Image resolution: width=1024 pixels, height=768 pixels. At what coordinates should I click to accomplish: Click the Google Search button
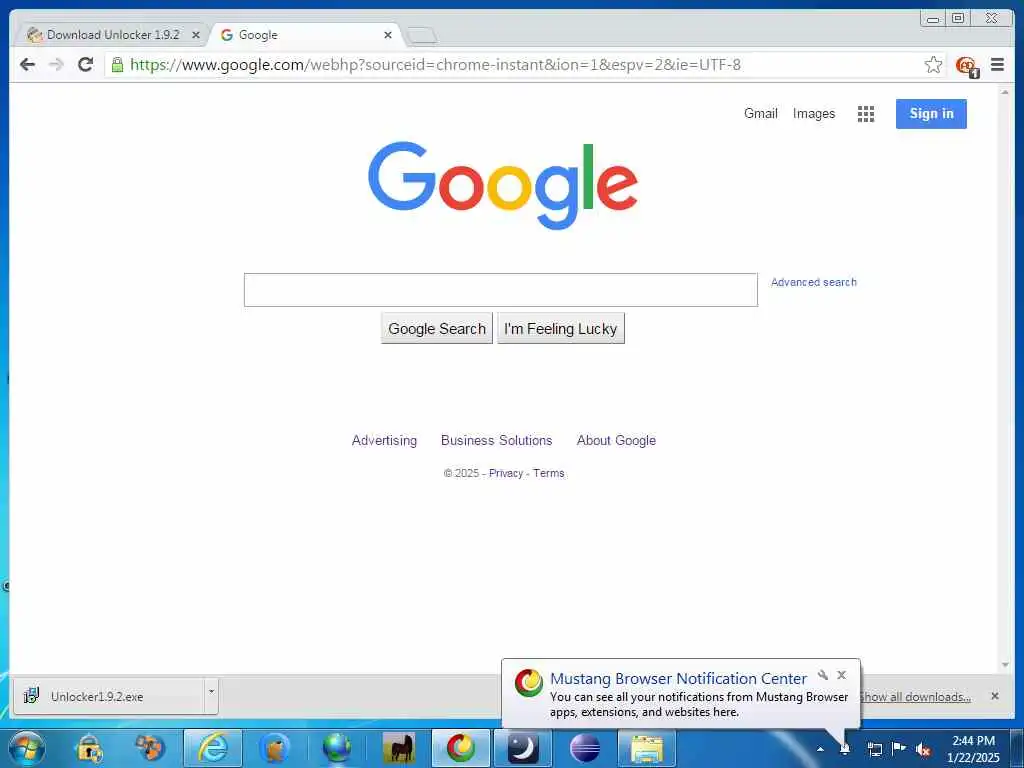(x=437, y=328)
